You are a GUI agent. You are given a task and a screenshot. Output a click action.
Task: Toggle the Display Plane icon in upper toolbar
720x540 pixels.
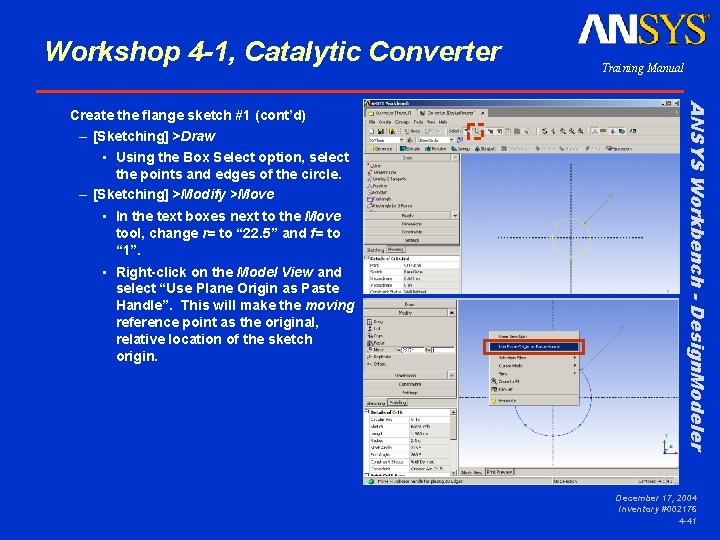pos(595,131)
